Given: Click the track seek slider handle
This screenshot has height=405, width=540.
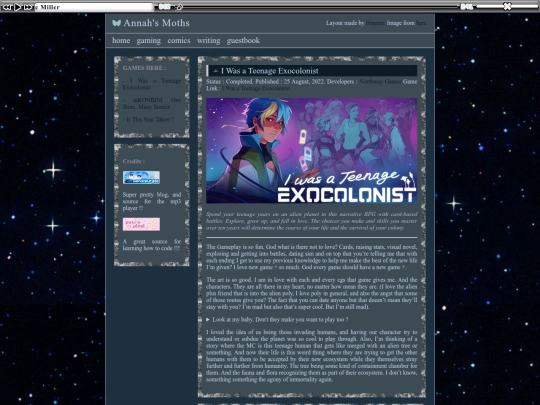Looking at the screenshot, I should (179, 7).
